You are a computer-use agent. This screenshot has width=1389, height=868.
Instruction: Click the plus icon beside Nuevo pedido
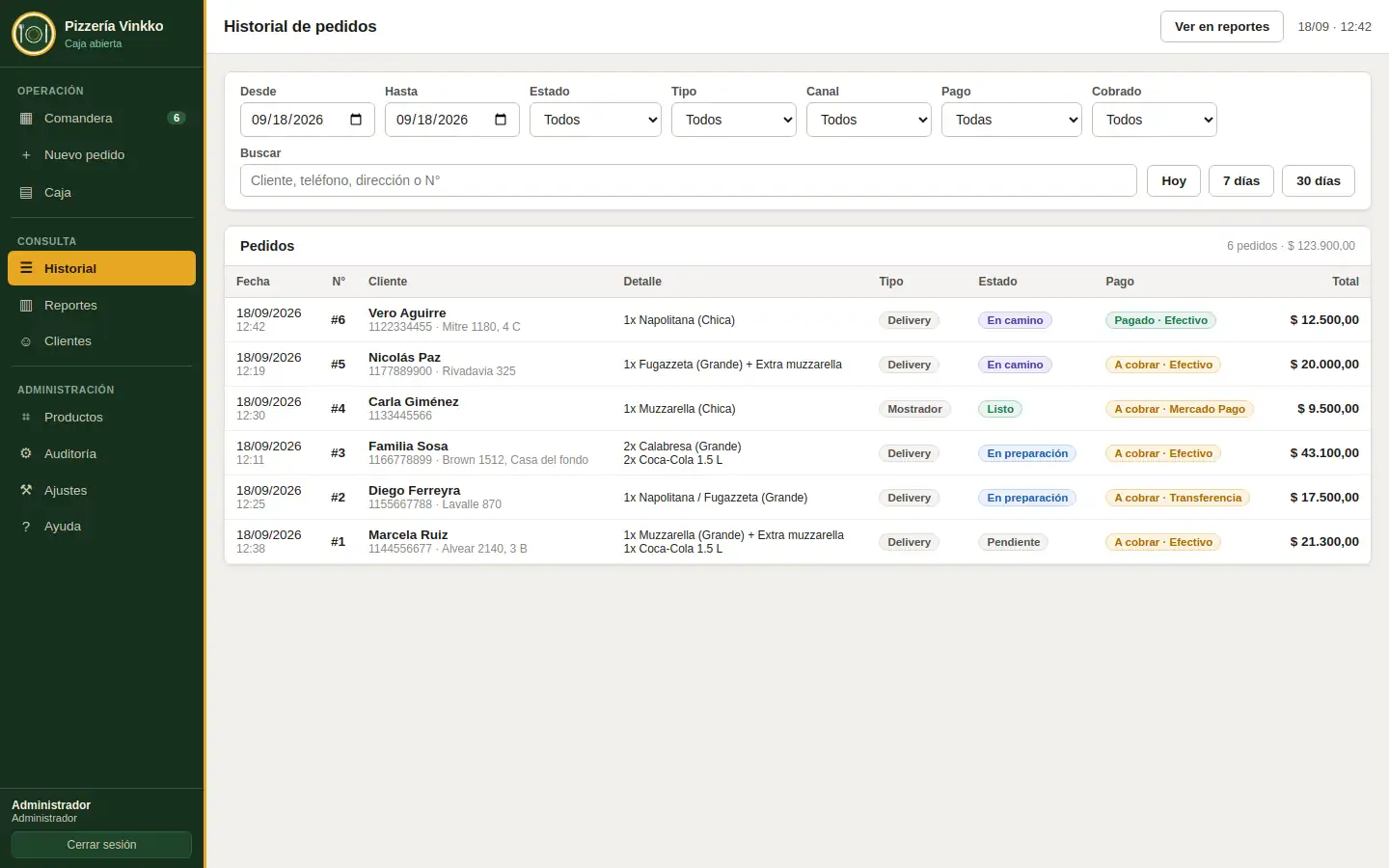[26, 155]
